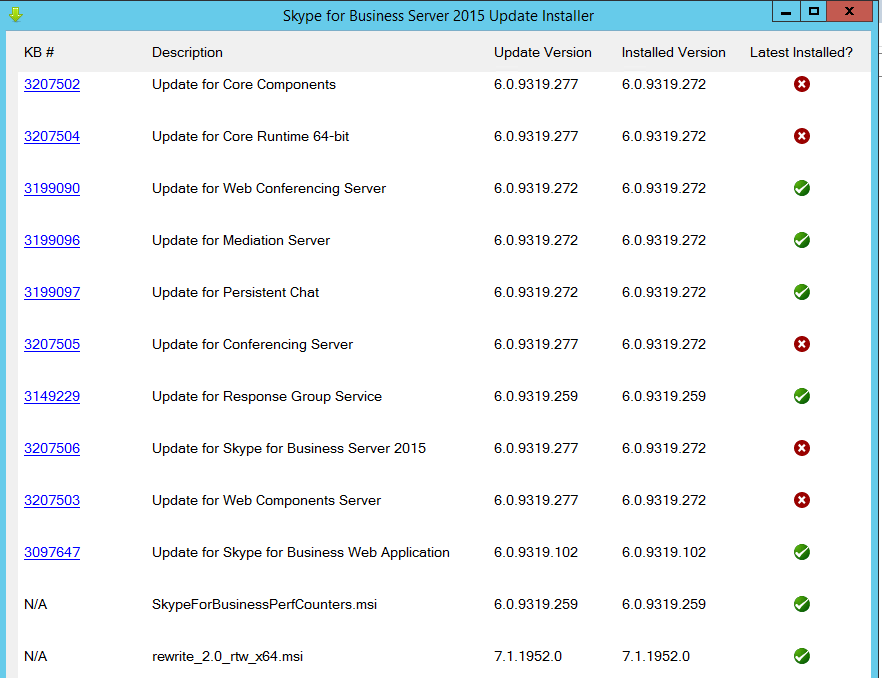Image resolution: width=882 pixels, height=678 pixels.
Task: Click the red X status for Core Components
Action: click(801, 84)
